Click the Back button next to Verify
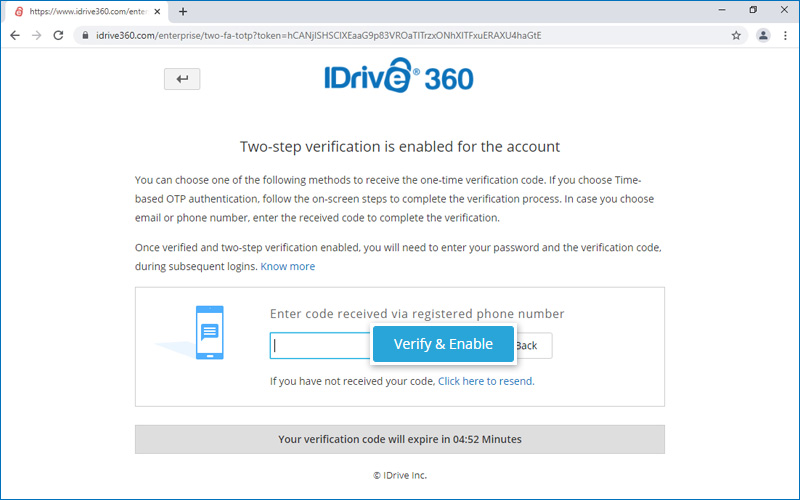 (x=533, y=345)
